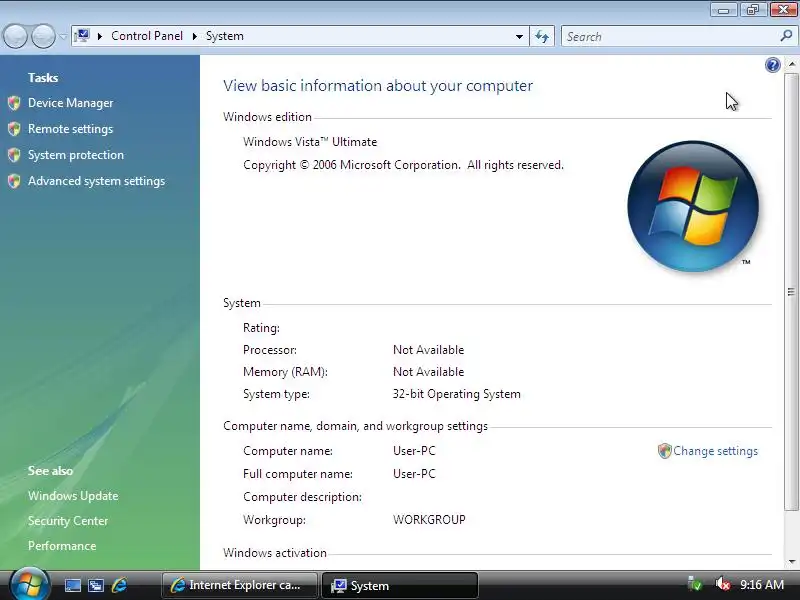This screenshot has height=600, width=800.
Task: Open Device Manager from Tasks pane
Action: 70,103
